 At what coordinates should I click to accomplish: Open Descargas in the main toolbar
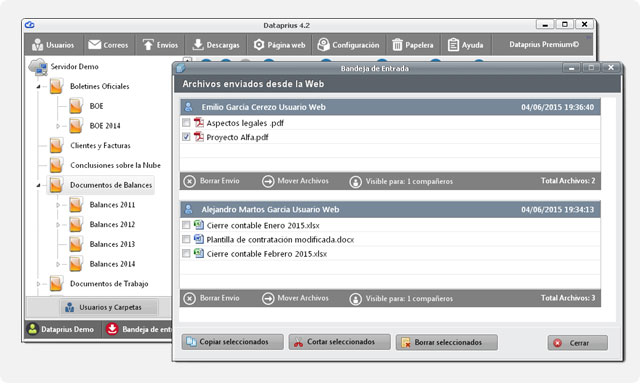pyautogui.click(x=216, y=45)
